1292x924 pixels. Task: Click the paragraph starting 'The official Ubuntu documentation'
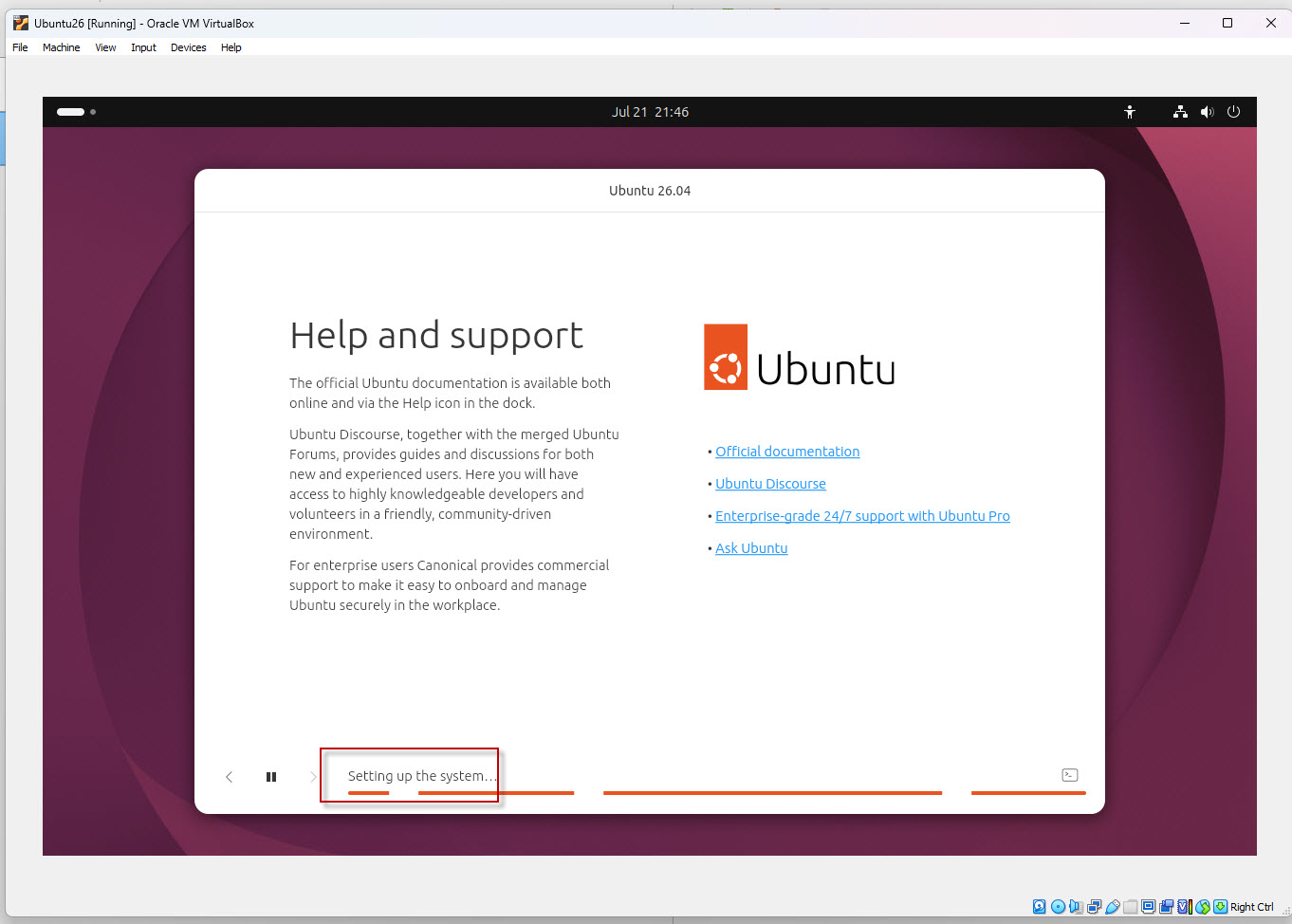[450, 393]
